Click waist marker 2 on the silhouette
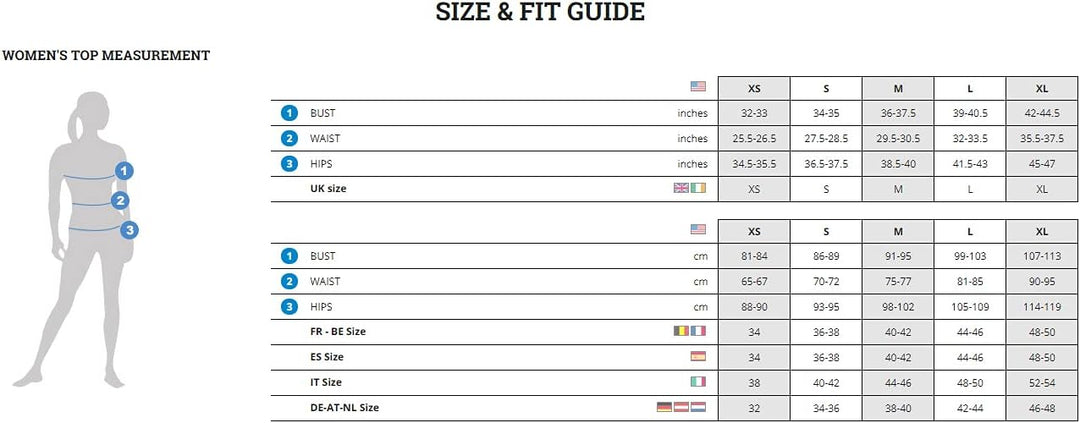 tap(120, 201)
